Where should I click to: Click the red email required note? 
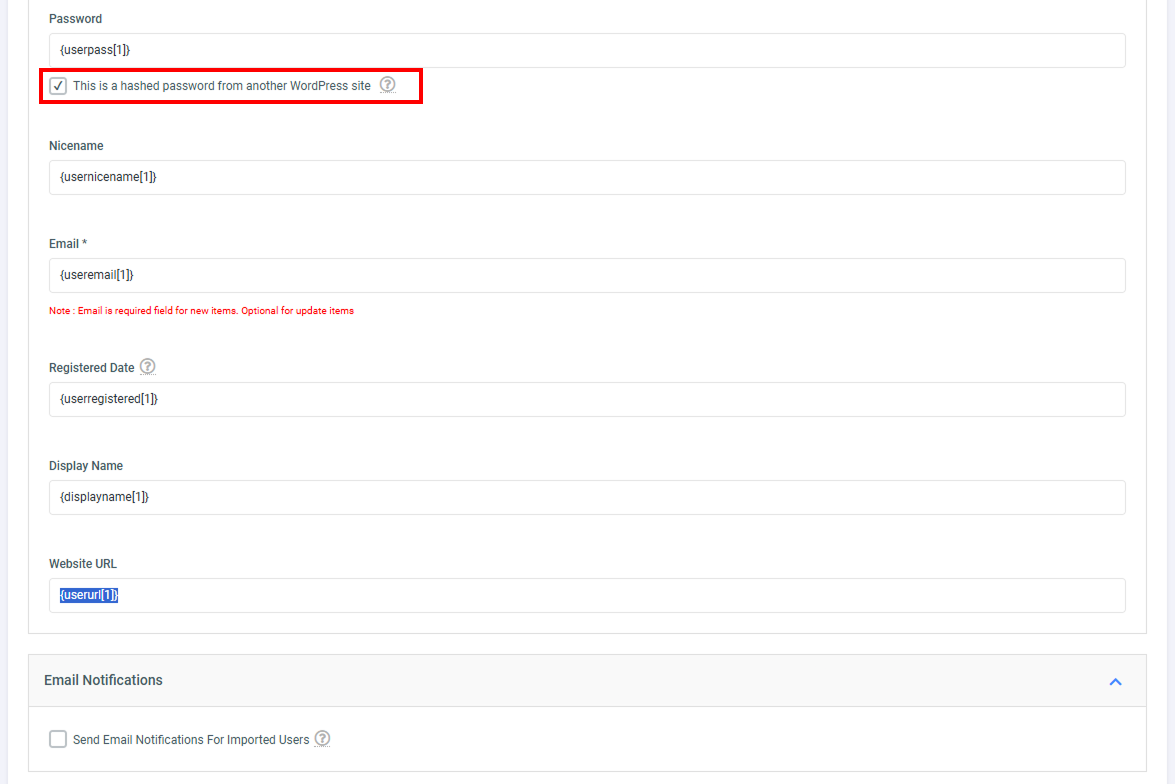201,311
